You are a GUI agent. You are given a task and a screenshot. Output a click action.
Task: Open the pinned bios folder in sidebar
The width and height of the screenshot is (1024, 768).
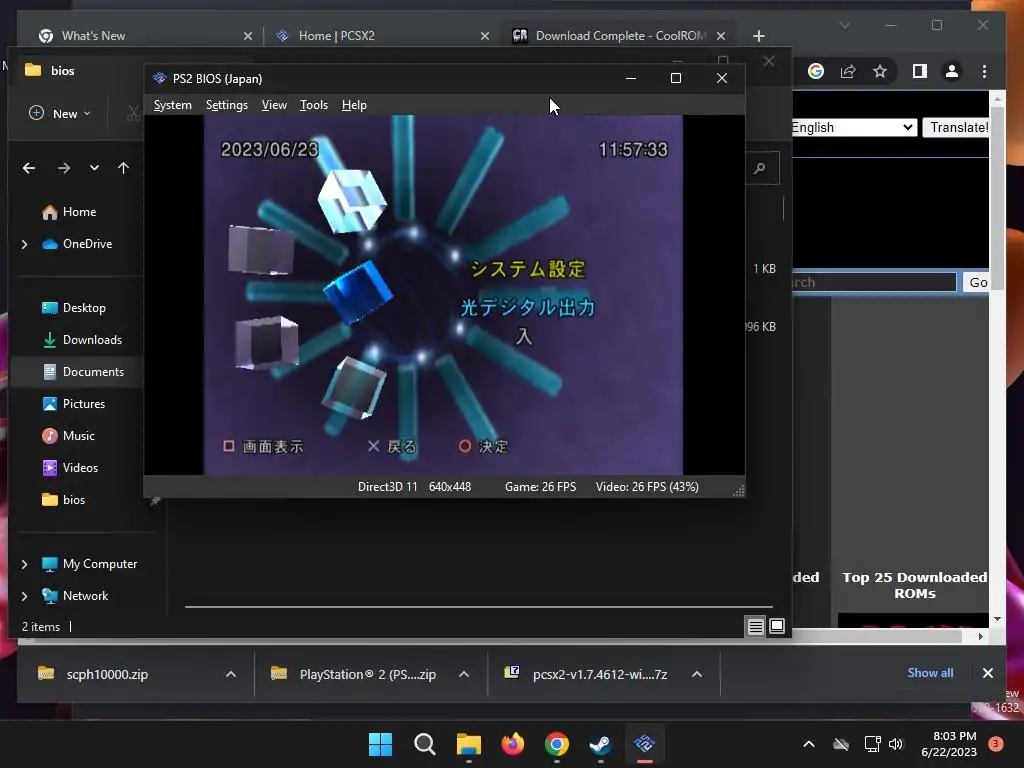(x=63, y=500)
